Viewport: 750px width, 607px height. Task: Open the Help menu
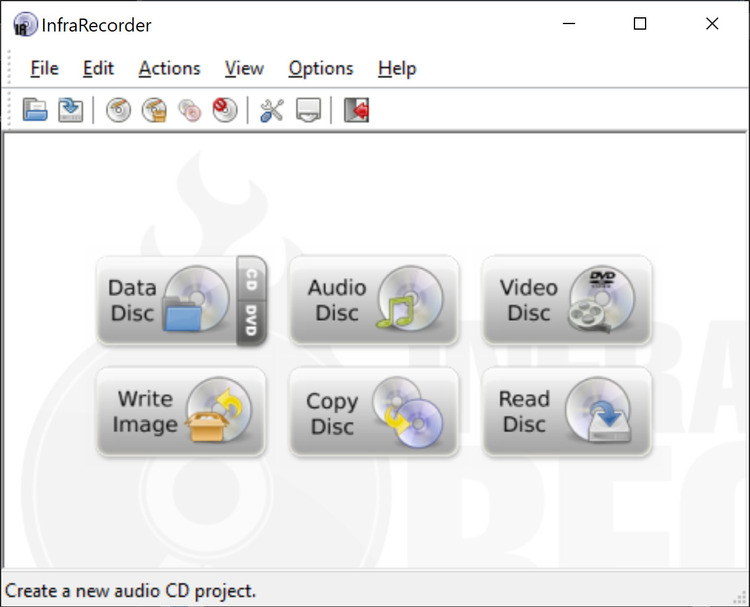(397, 68)
